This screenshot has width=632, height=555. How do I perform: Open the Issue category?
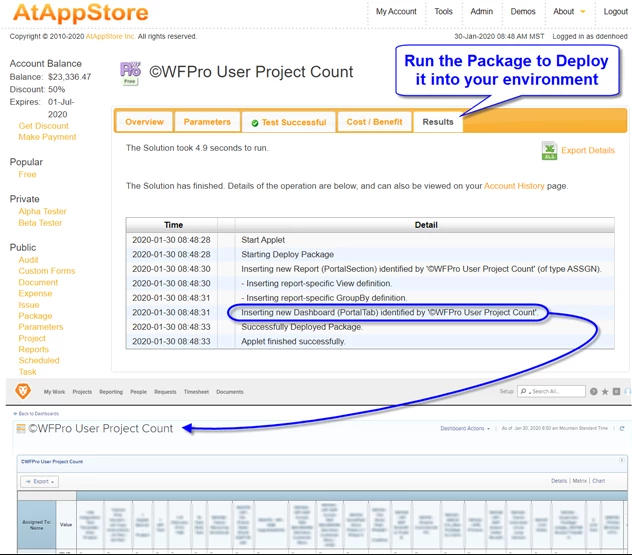(29, 305)
